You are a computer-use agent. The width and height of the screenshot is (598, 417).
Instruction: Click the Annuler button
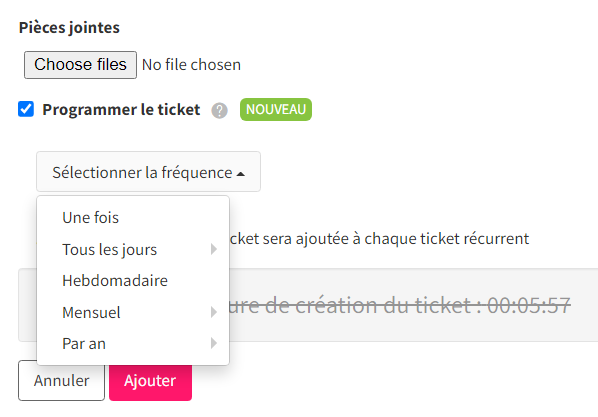[61, 380]
